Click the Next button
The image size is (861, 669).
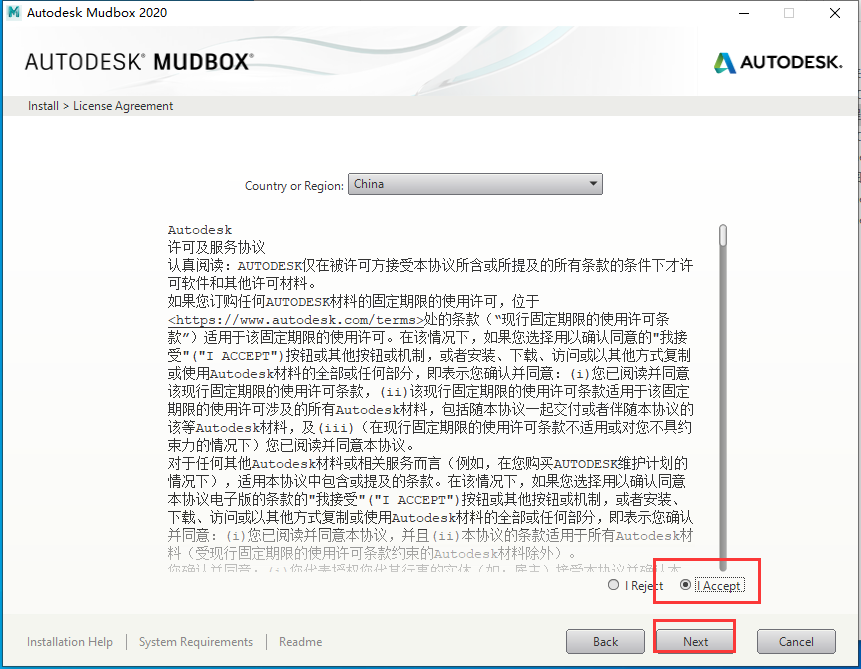tap(695, 642)
